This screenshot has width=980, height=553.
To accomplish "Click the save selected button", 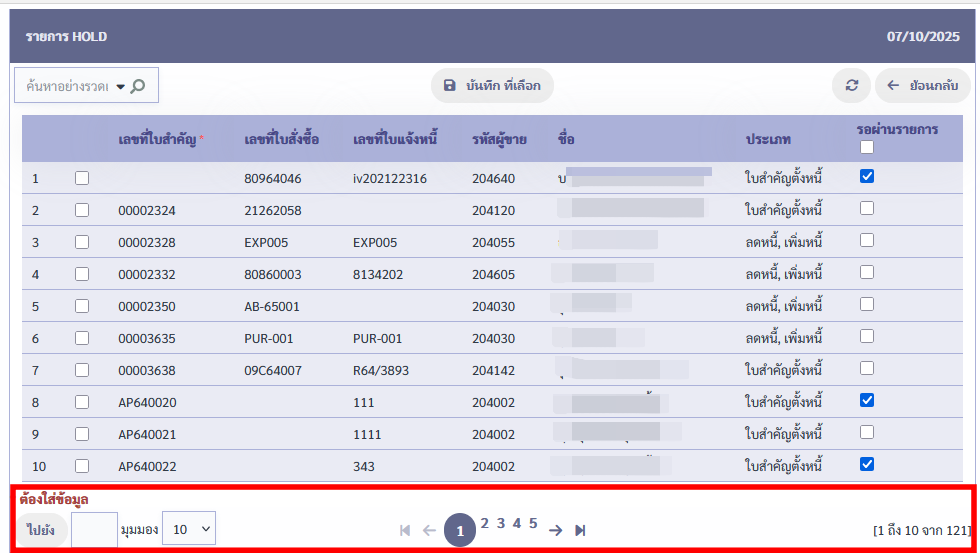I will click(492, 86).
